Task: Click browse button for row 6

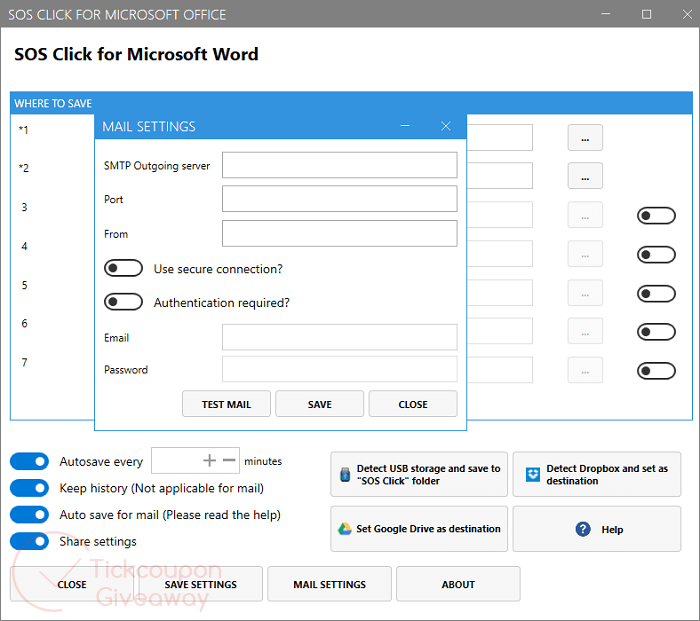Action: tap(585, 331)
